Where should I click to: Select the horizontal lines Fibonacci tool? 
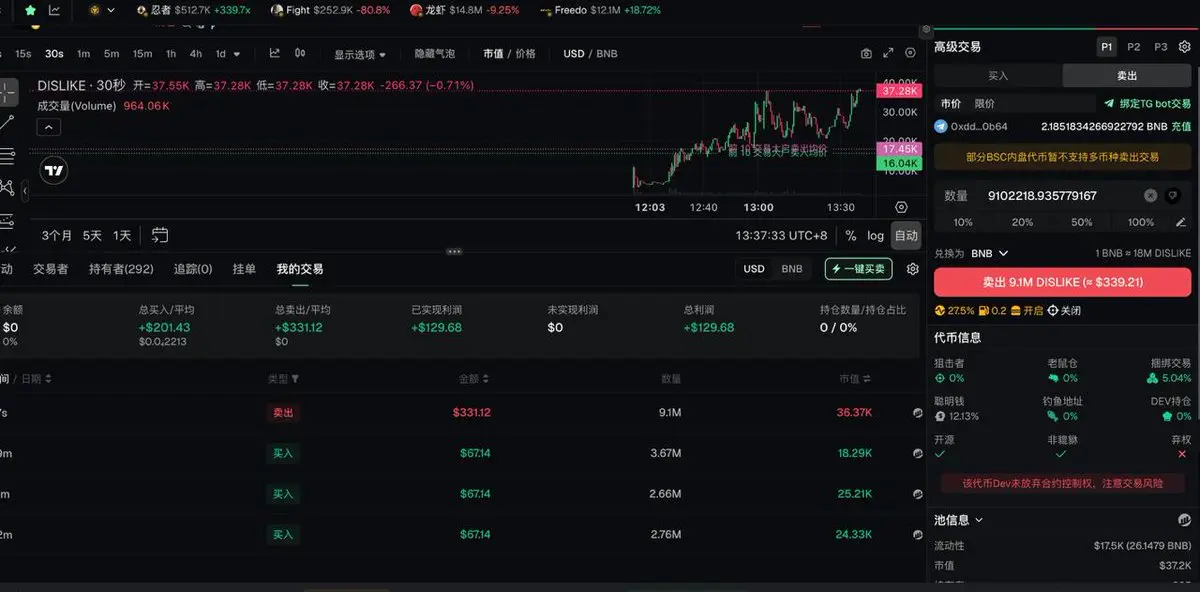[x=7, y=155]
